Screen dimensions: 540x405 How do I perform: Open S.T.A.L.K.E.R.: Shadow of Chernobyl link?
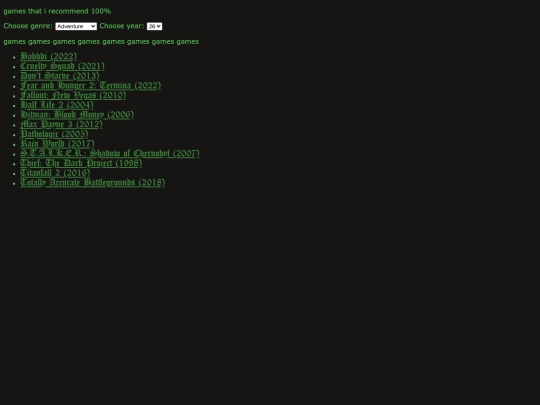[110, 153]
